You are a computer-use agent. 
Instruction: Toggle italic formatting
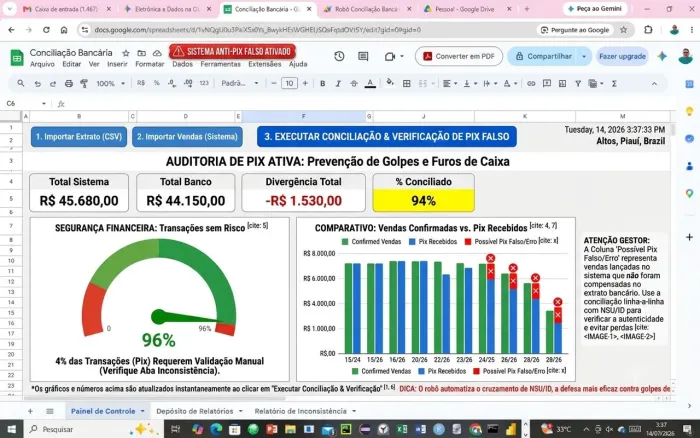pos(338,83)
